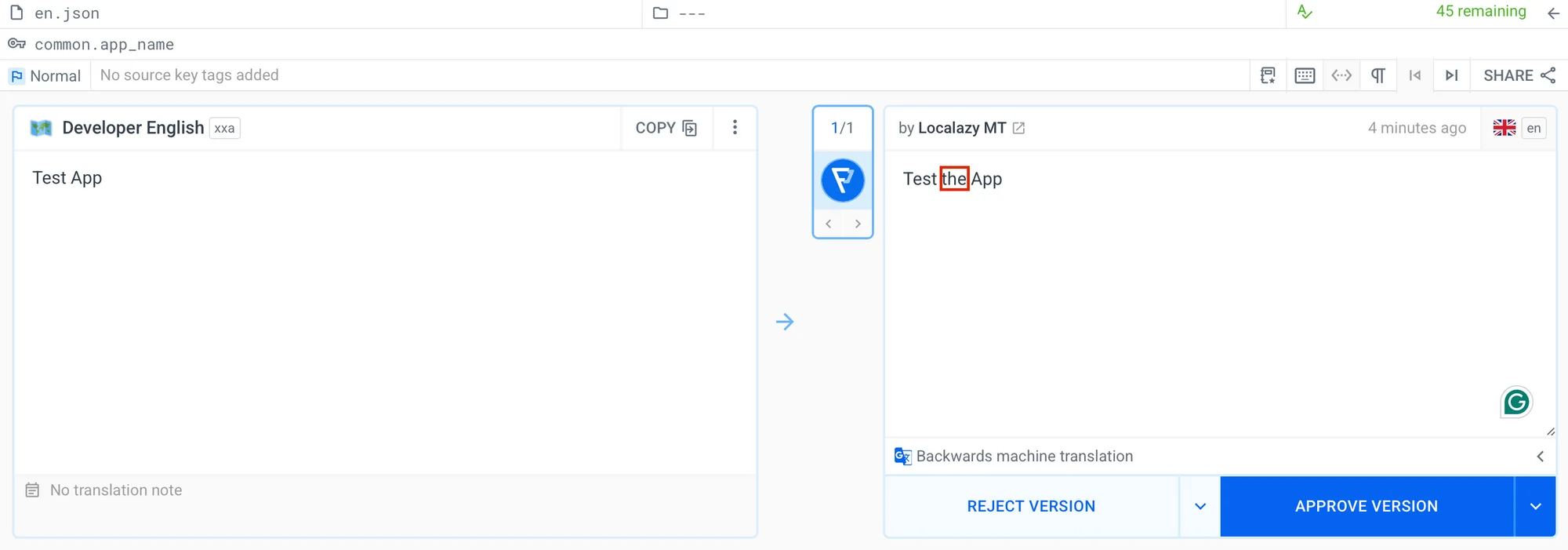Jump to next phrase with skip-forward icon
The height and width of the screenshot is (550, 1568).
1451,75
